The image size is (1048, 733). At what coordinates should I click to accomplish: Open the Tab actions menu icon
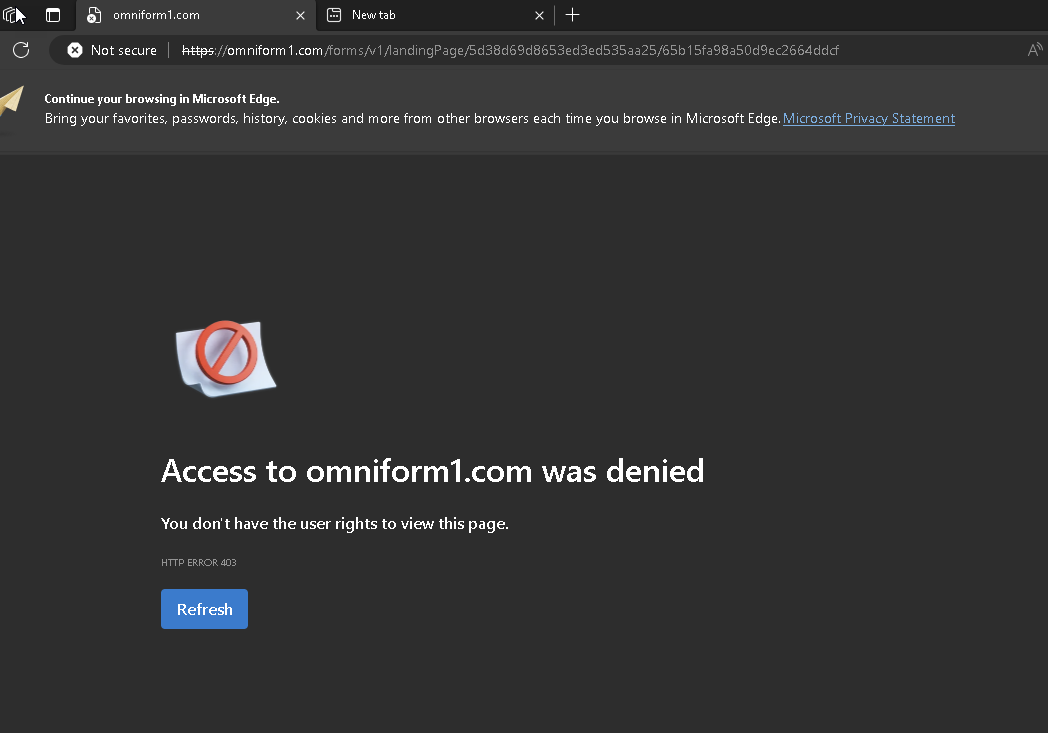pos(53,15)
